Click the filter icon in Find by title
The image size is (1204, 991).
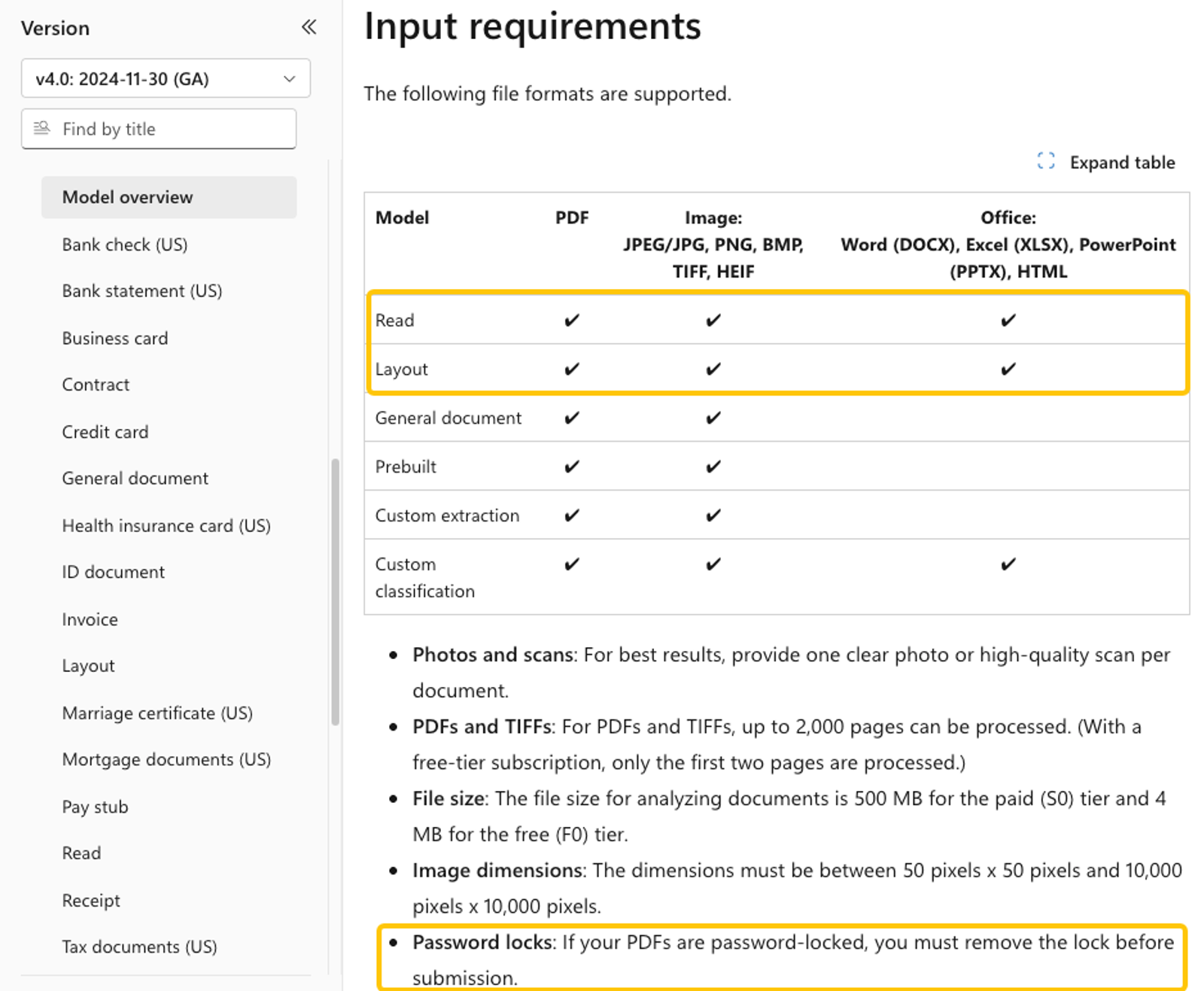42,129
